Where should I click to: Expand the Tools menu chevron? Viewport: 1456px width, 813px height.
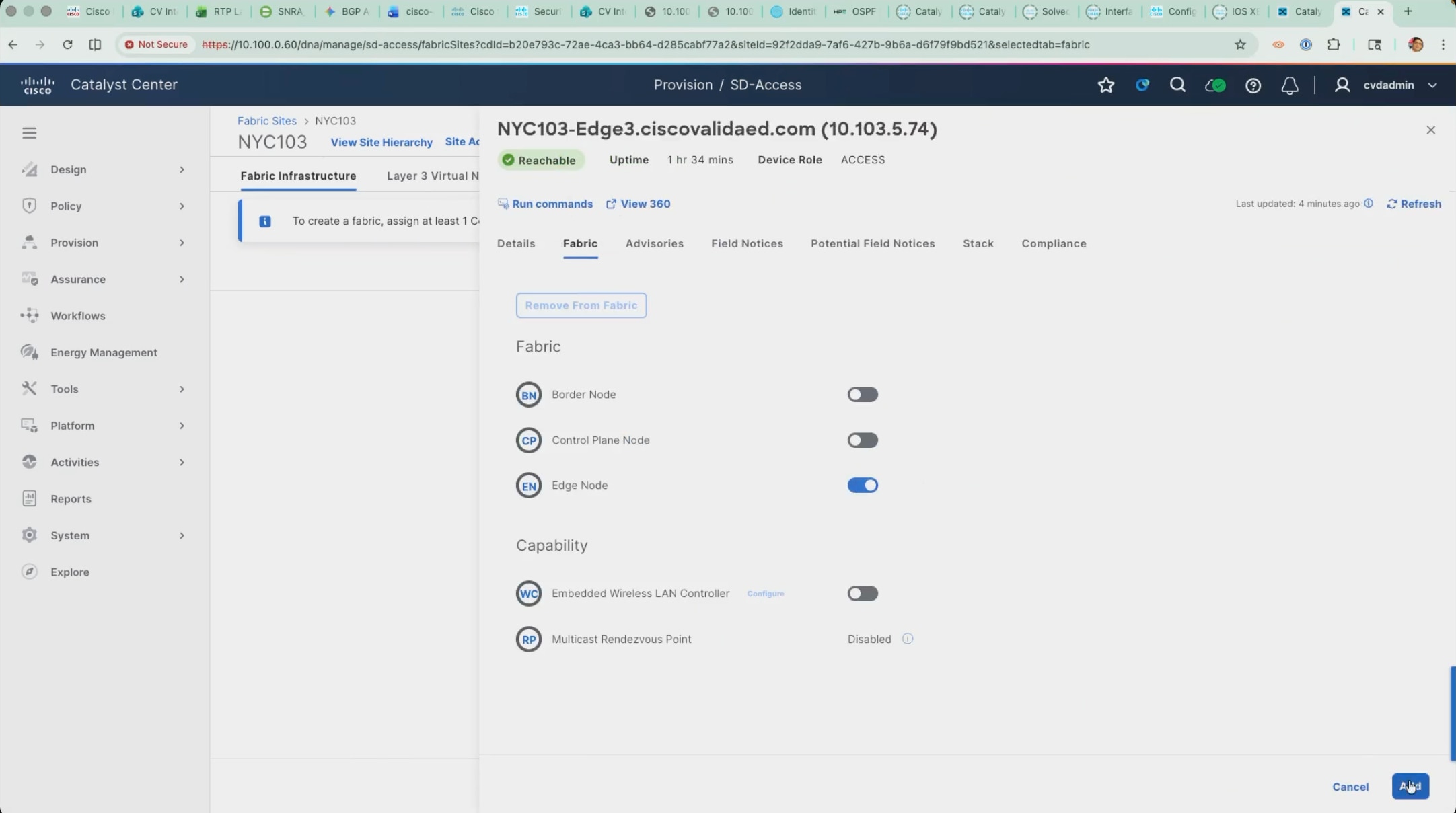182,389
